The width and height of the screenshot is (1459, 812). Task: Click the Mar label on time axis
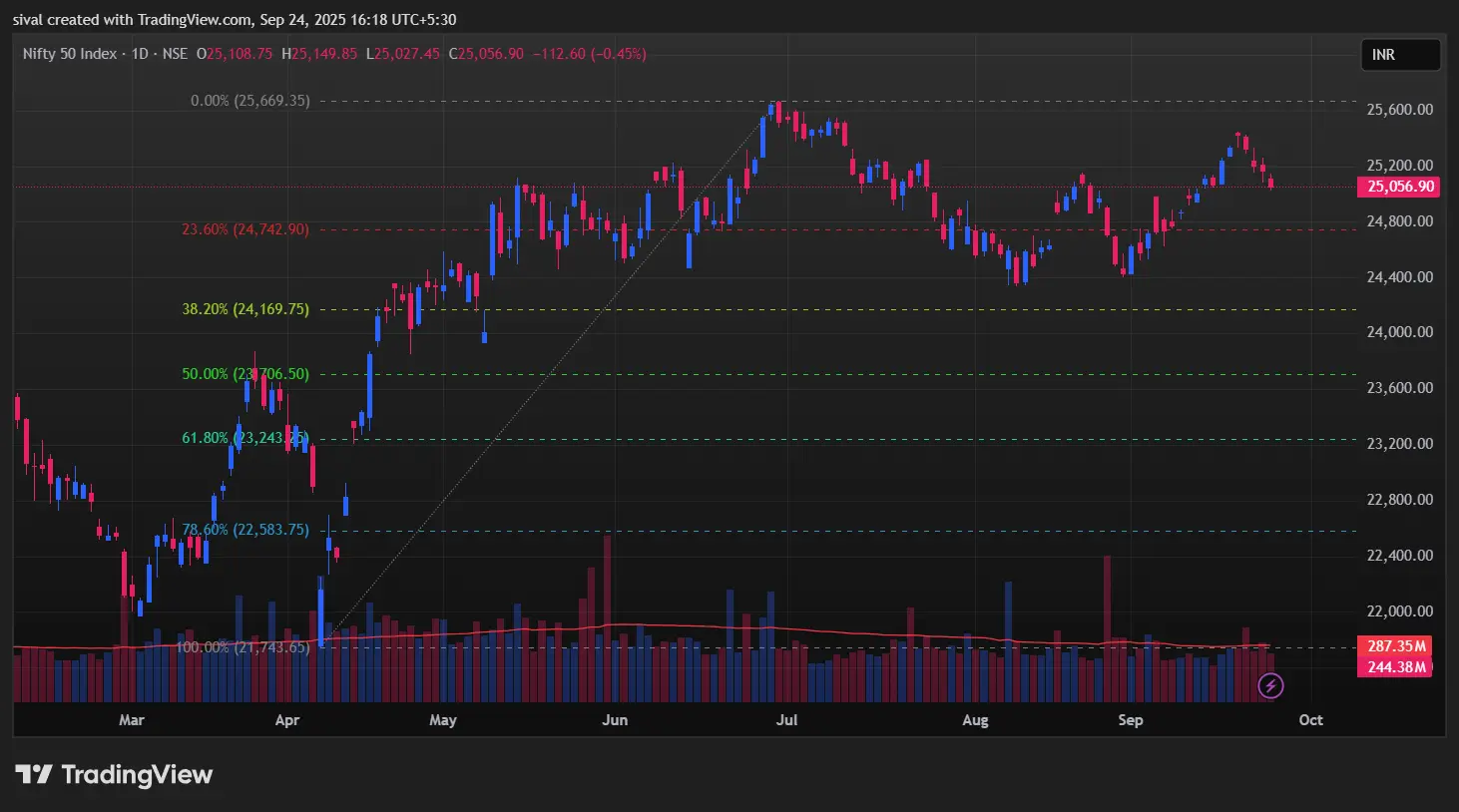point(132,720)
